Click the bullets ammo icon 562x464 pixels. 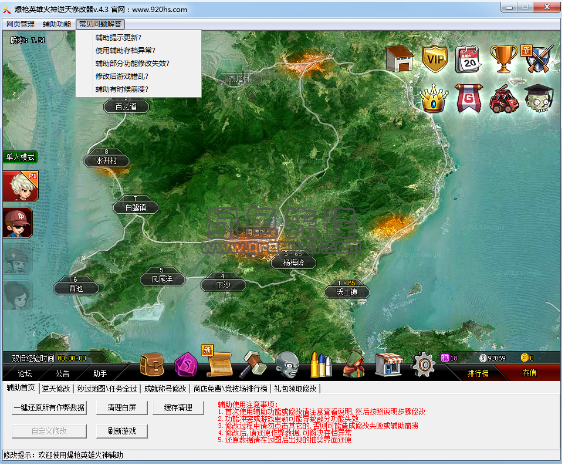click(x=321, y=365)
